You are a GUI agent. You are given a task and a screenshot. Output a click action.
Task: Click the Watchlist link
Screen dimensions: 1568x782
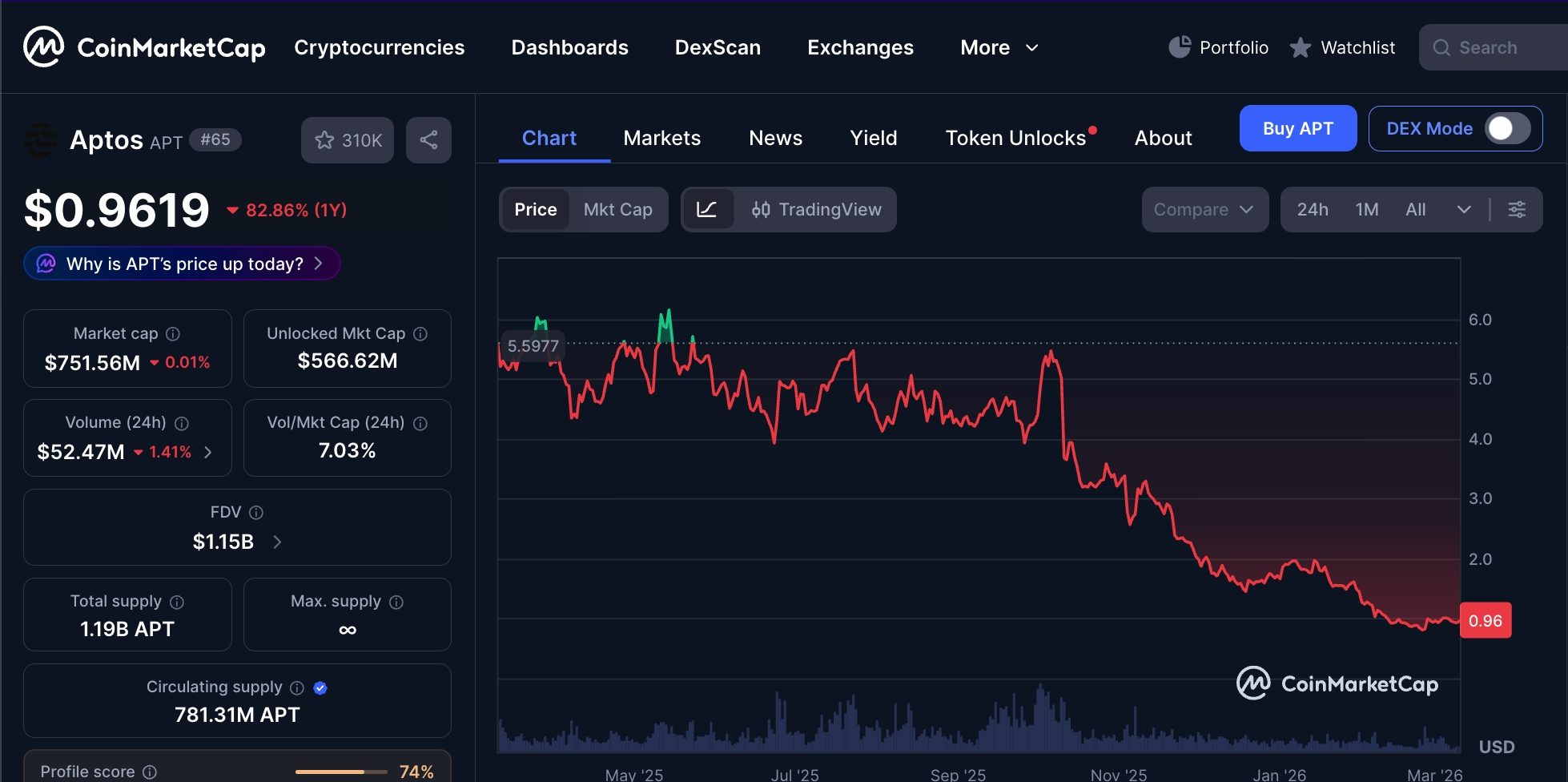click(1357, 47)
